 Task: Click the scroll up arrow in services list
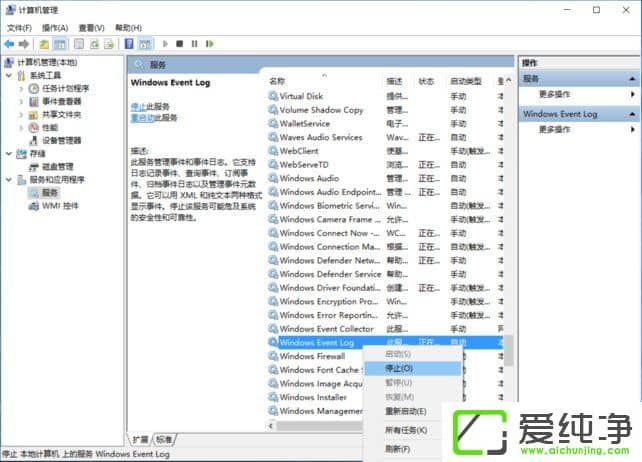click(509, 81)
